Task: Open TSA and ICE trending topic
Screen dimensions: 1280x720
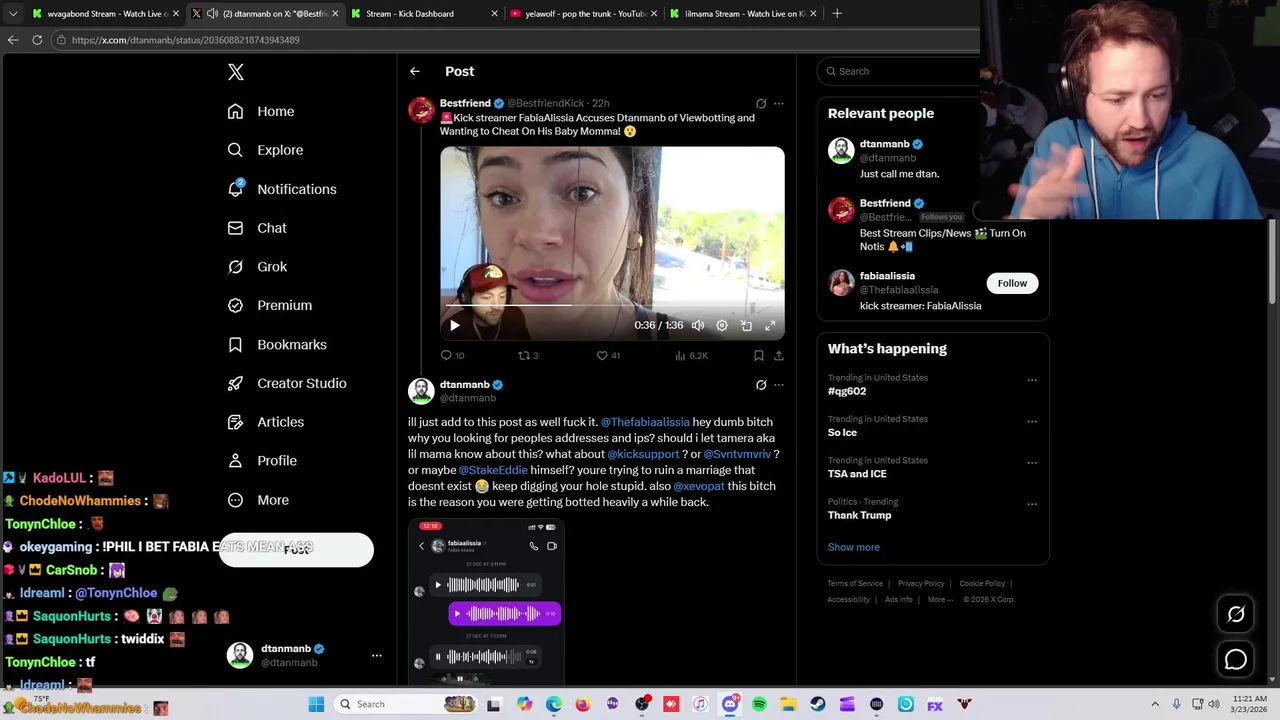Action: tap(857, 474)
